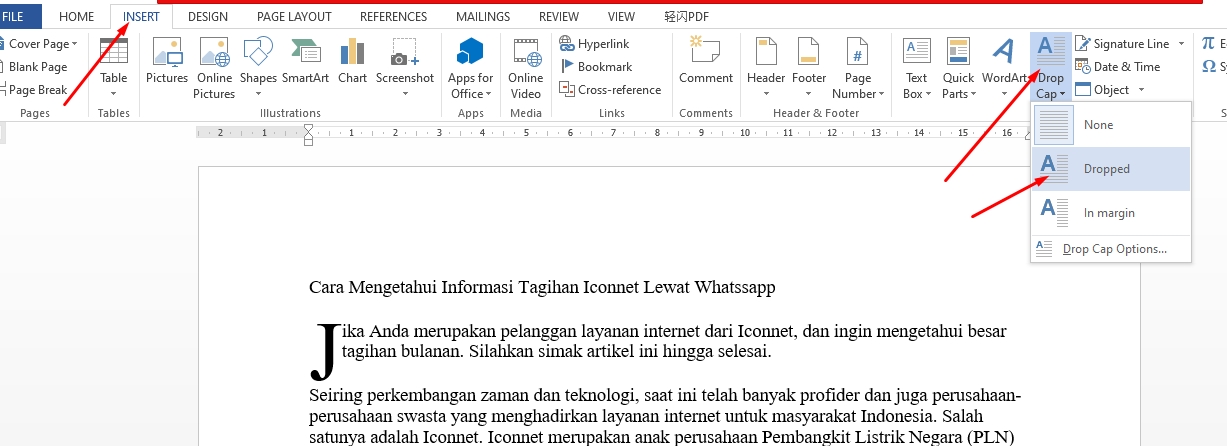Screen dimensions: 1227x446
Task: Insert a Page Break
Action: tap(36, 90)
